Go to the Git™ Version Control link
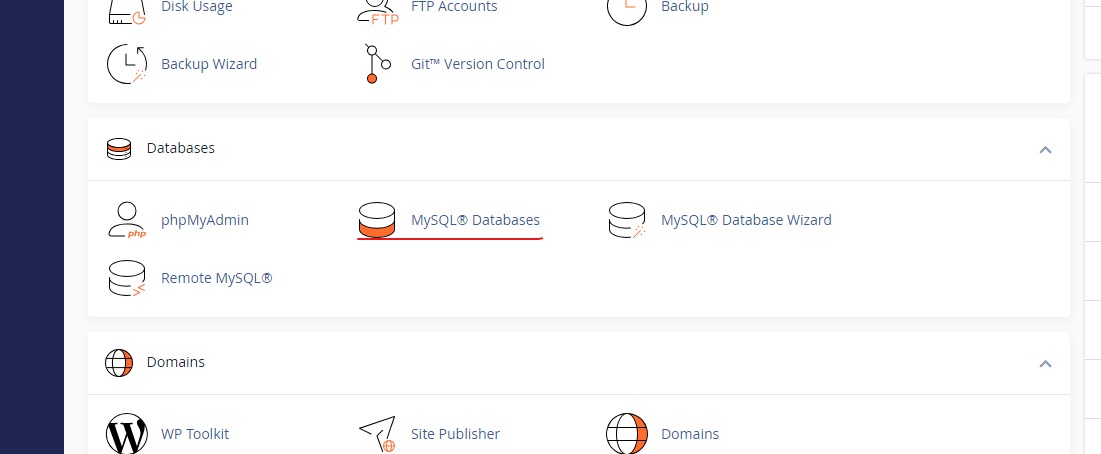The width and height of the screenshot is (1101, 454). click(x=477, y=64)
